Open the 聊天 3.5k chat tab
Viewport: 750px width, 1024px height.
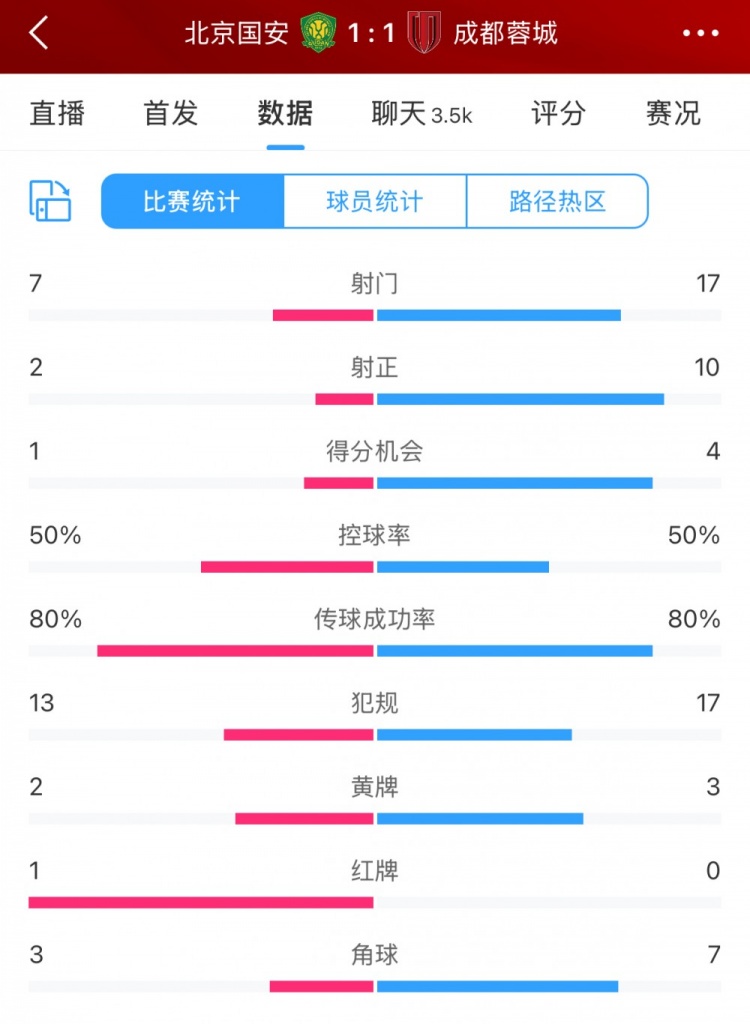tap(420, 114)
